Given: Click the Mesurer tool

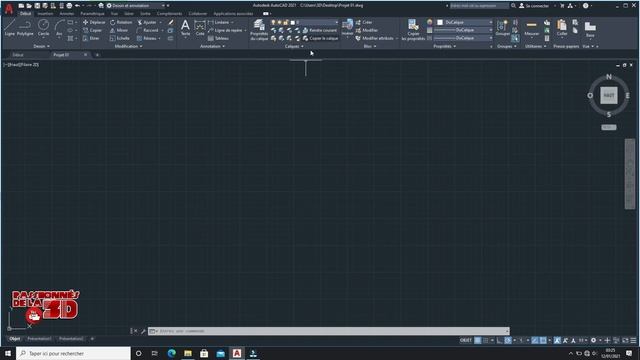Looking at the screenshot, I should pyautogui.click(x=531, y=28).
